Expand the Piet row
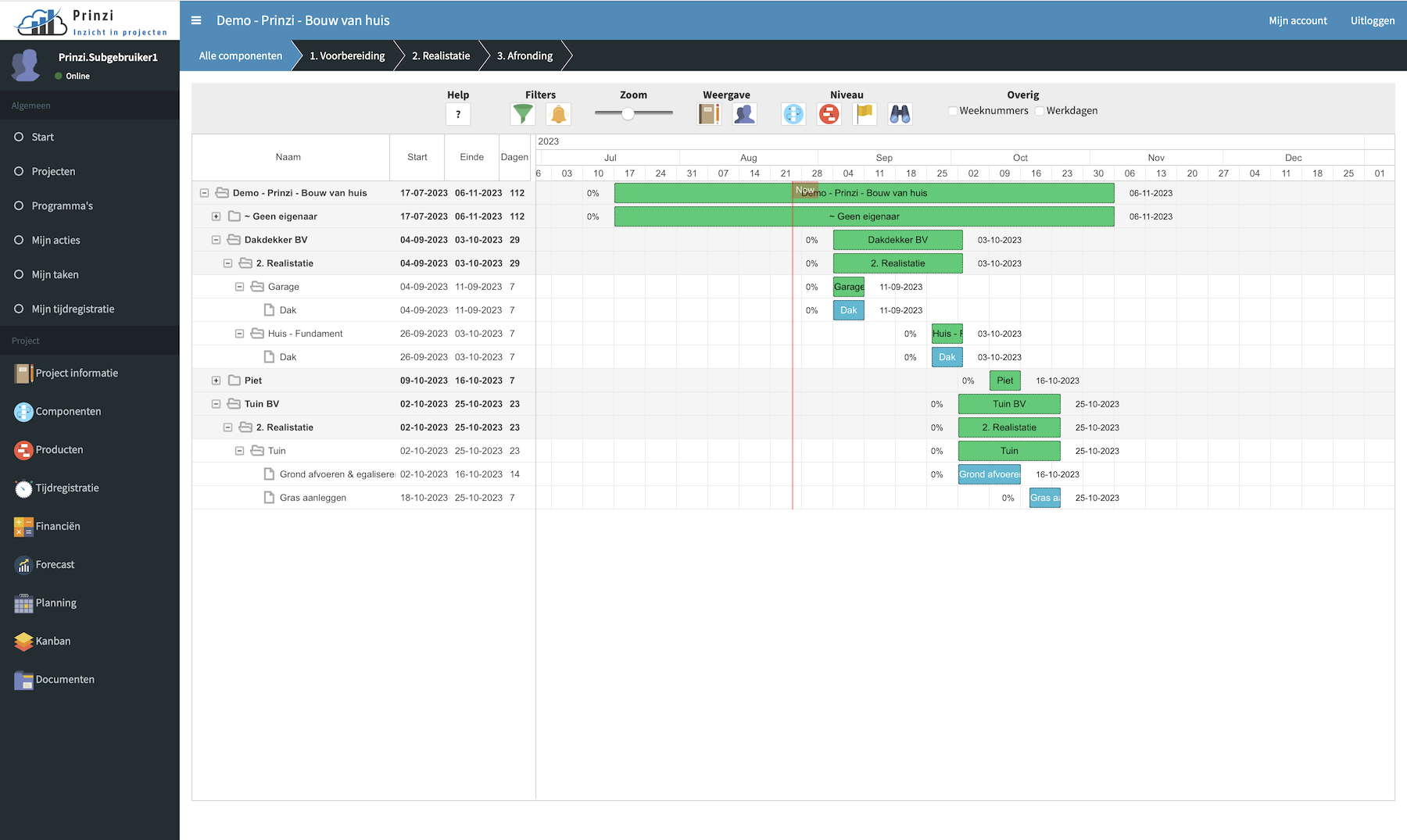Image resolution: width=1407 pixels, height=840 pixels. 216,381
